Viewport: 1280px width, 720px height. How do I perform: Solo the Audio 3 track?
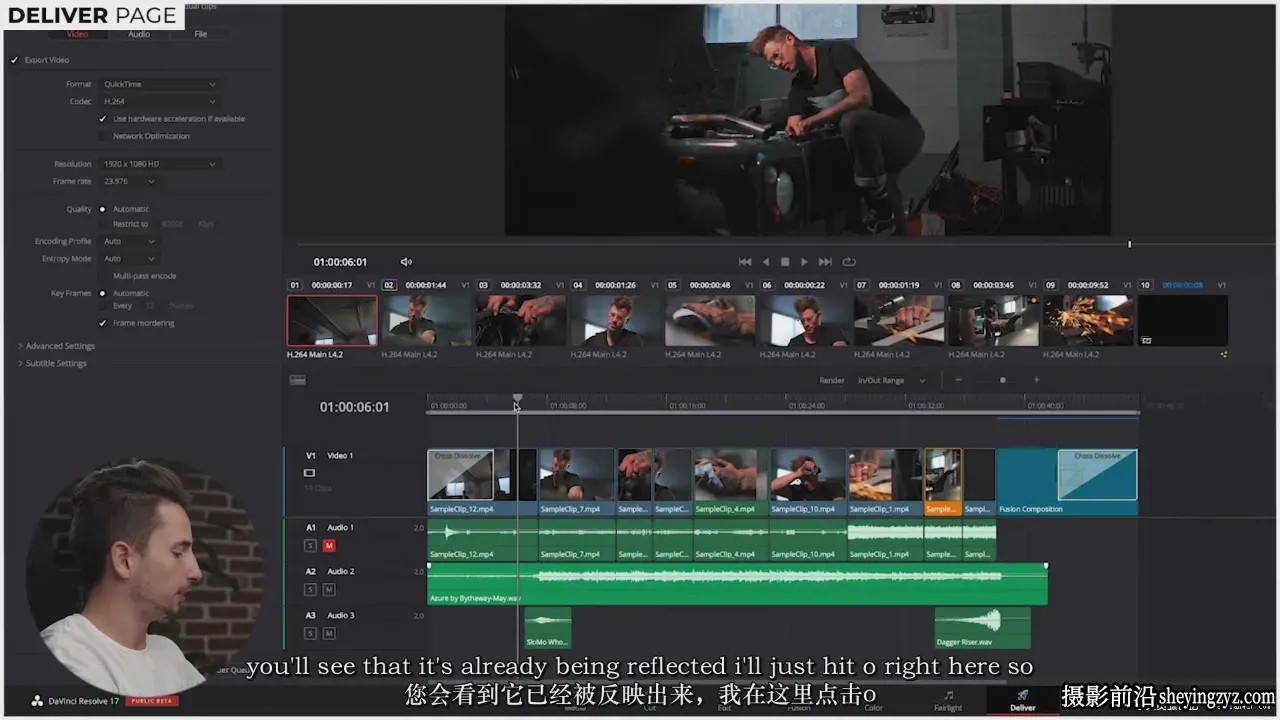[x=310, y=633]
